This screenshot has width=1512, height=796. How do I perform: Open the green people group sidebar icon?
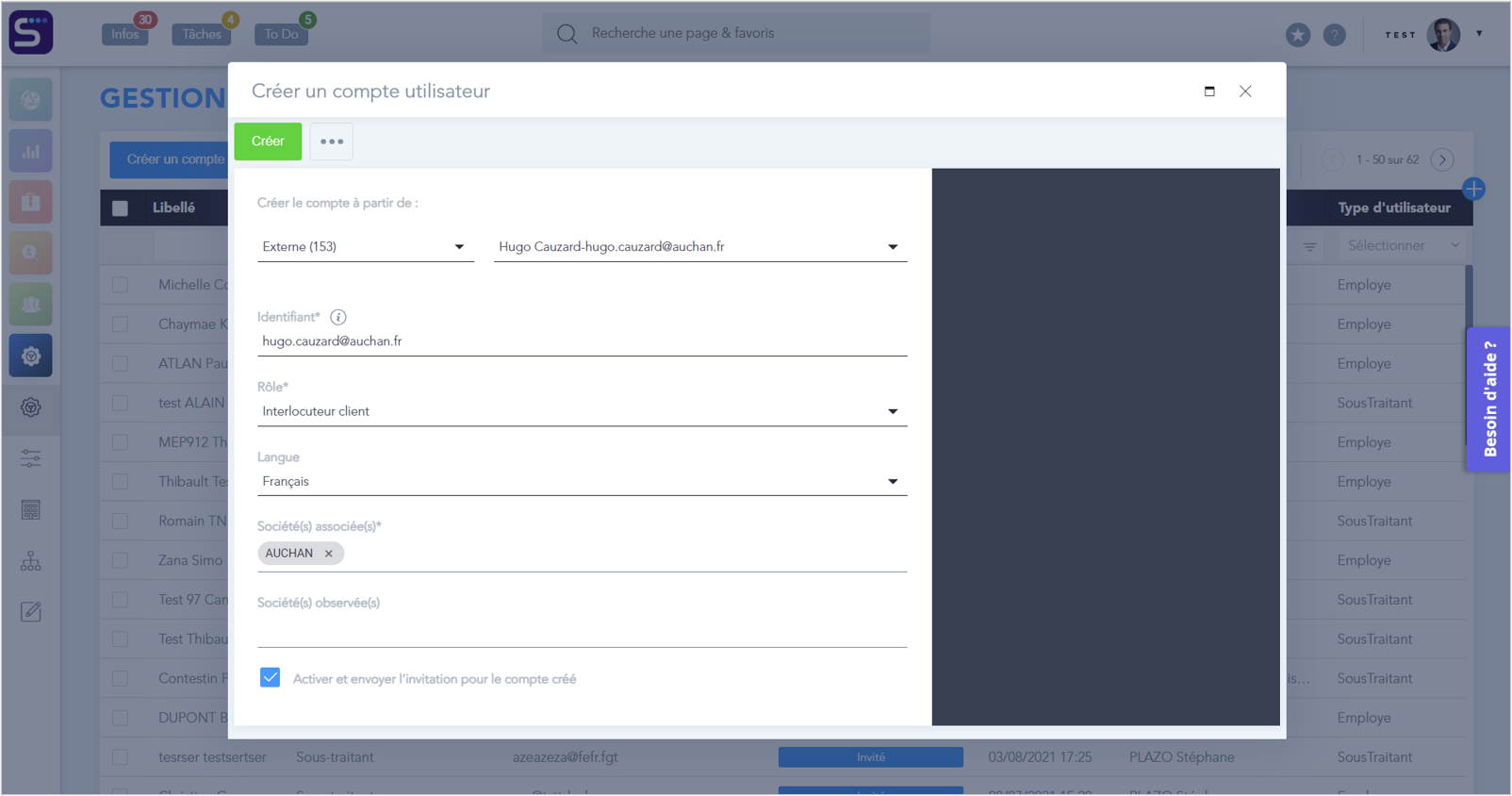(x=31, y=305)
